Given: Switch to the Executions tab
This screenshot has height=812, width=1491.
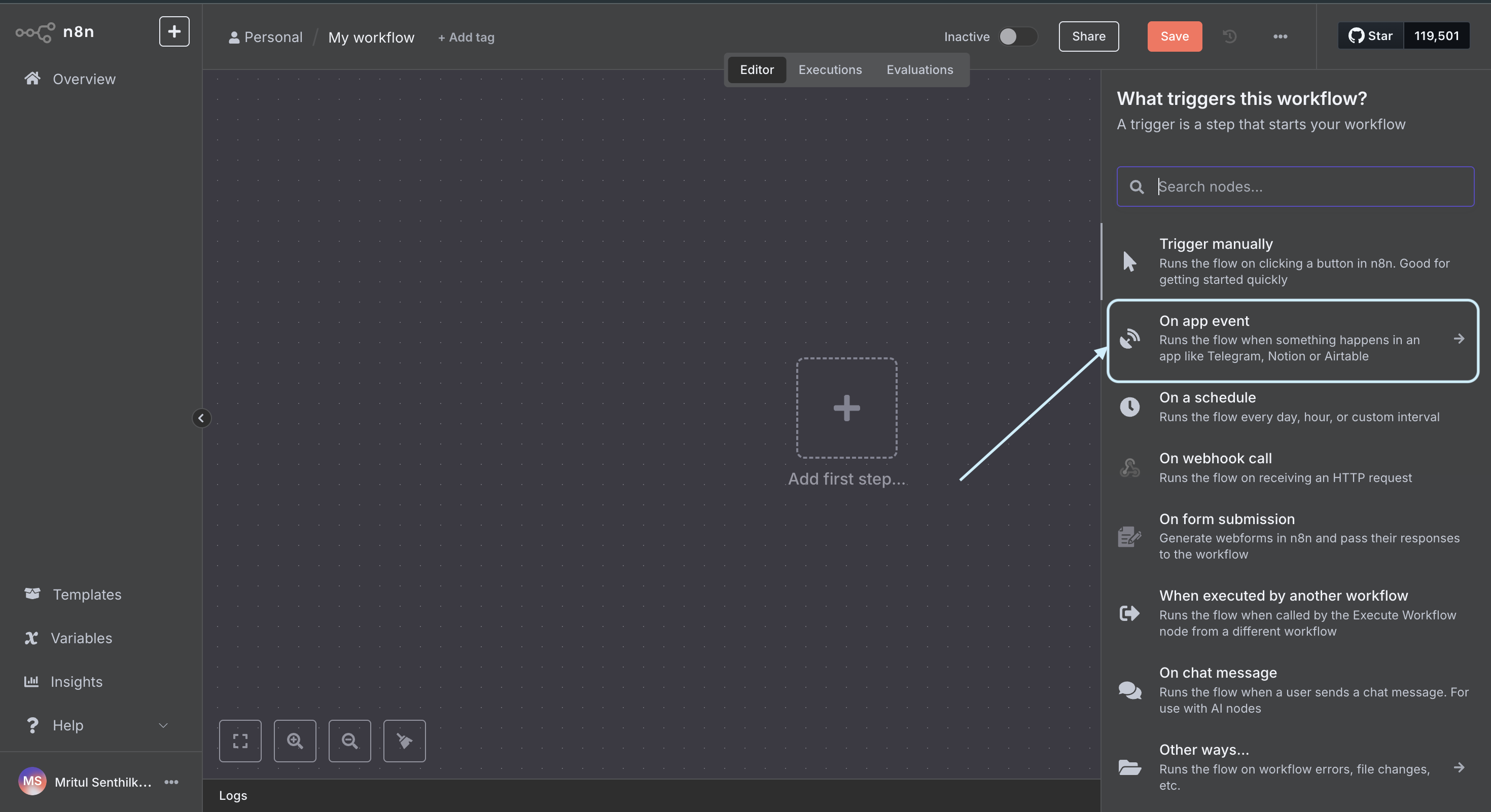Looking at the screenshot, I should pos(830,69).
